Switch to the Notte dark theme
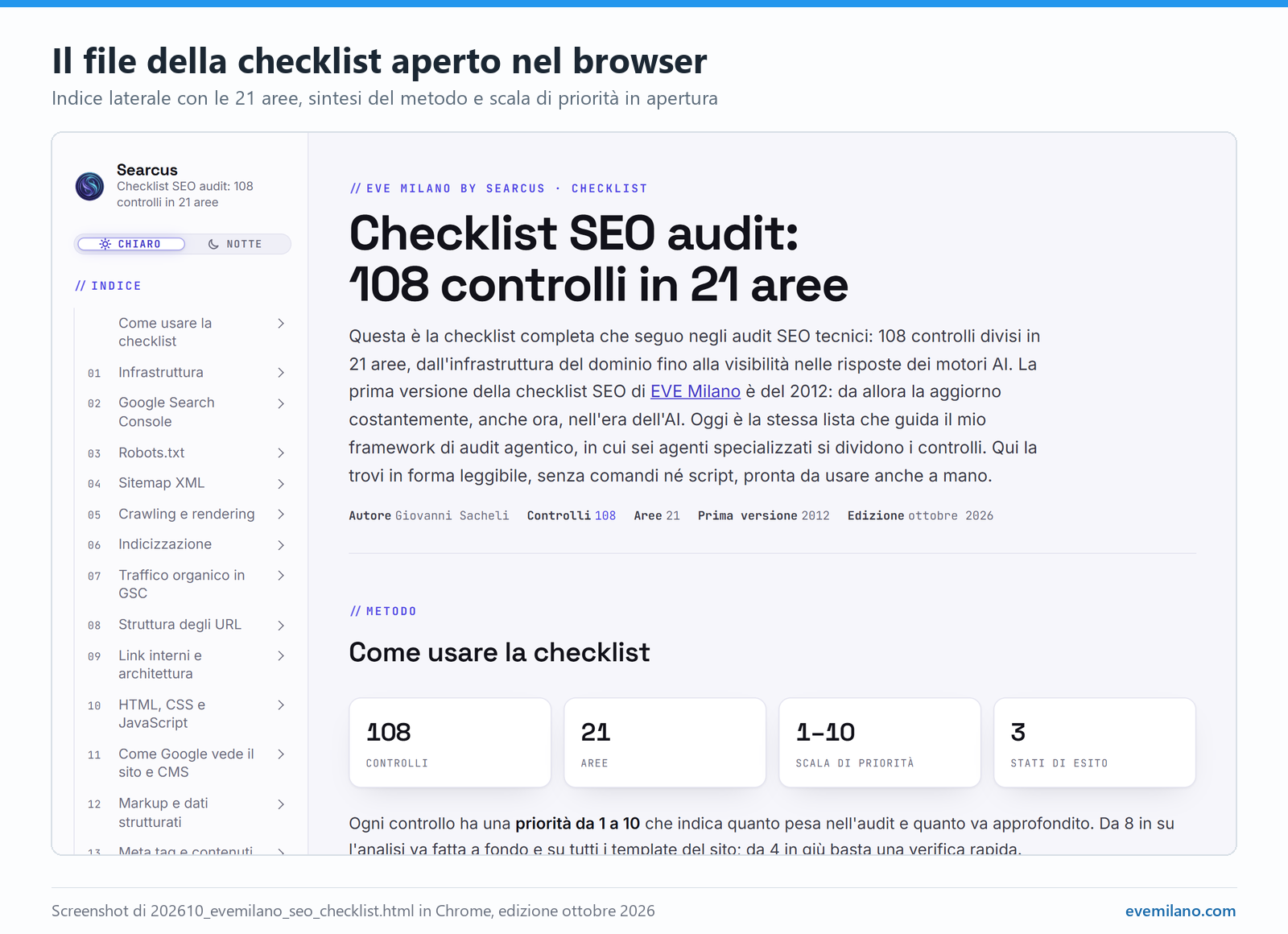Screen dimensions: 1288x934 tap(235, 244)
